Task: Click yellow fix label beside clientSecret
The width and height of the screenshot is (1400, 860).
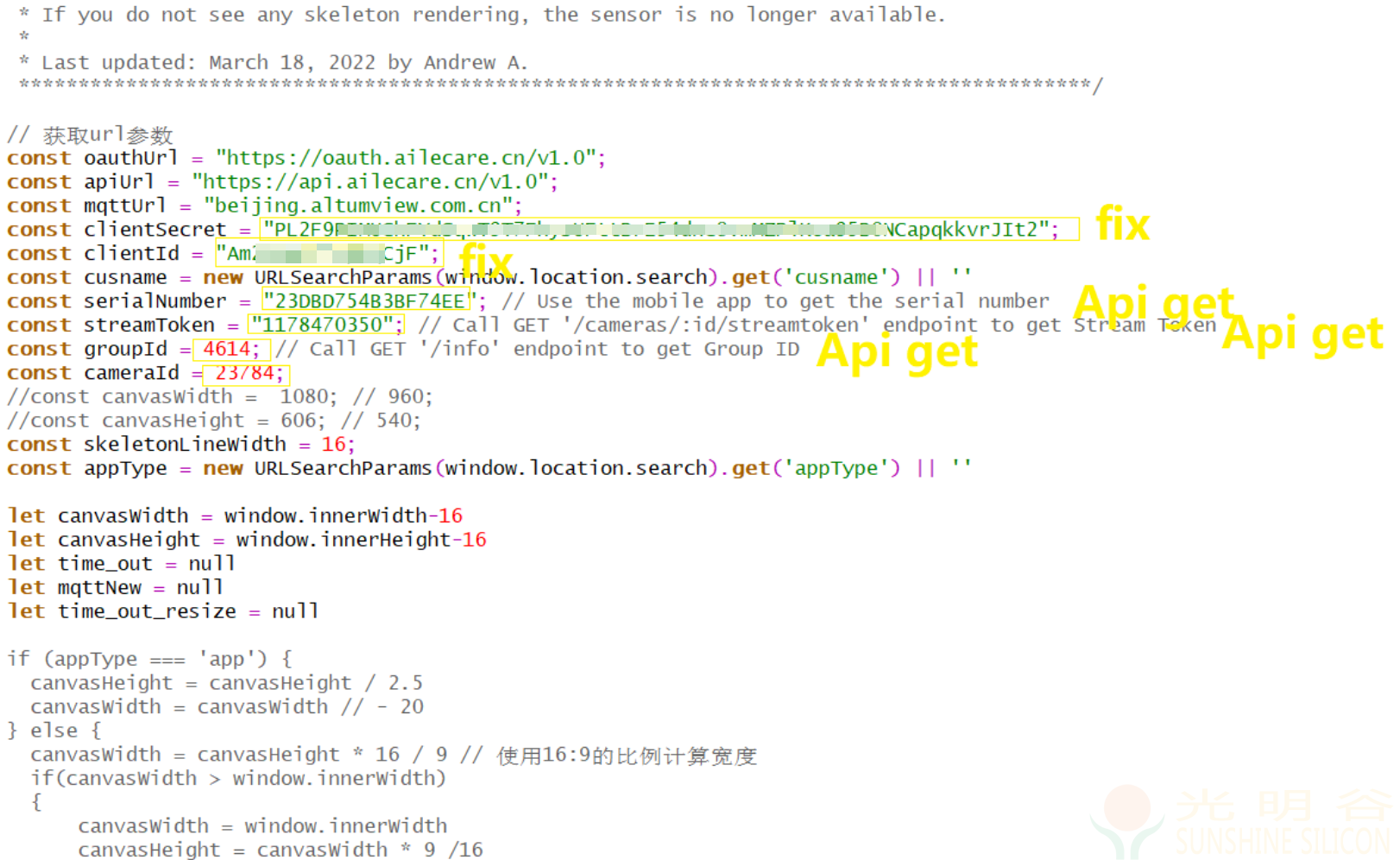Action: pyautogui.click(x=1122, y=224)
